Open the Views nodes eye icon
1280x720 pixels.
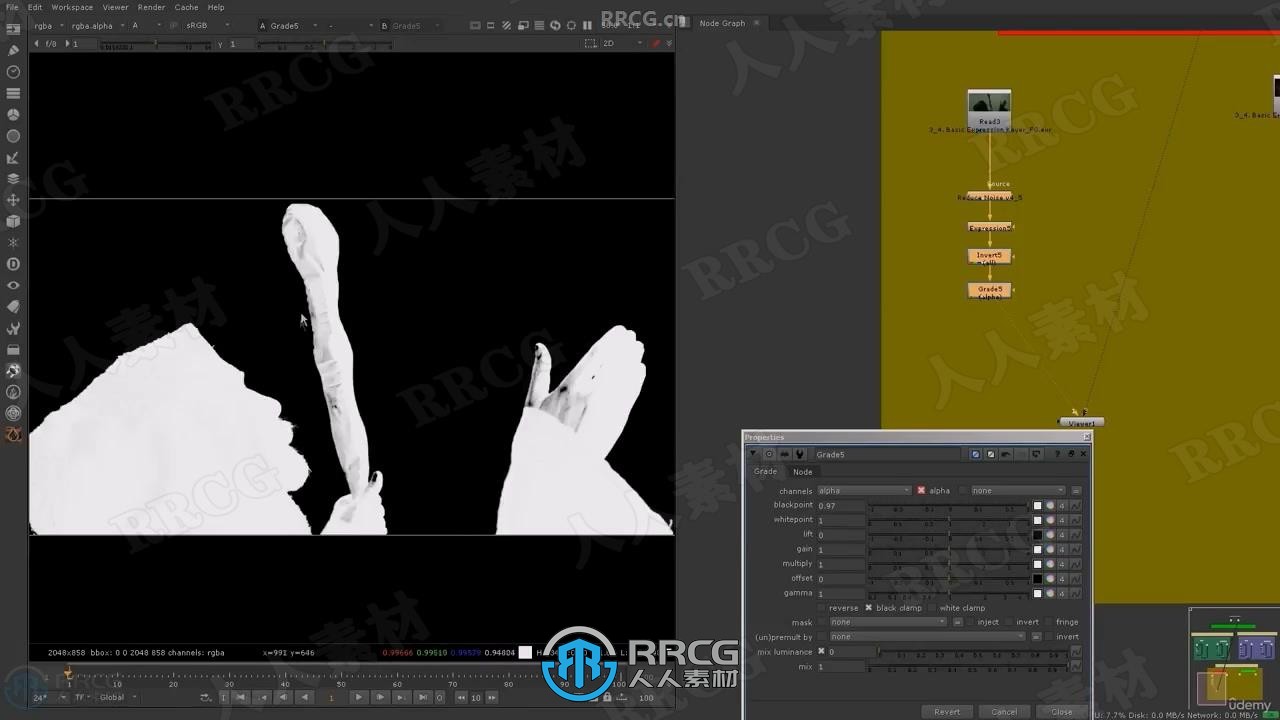click(13, 286)
